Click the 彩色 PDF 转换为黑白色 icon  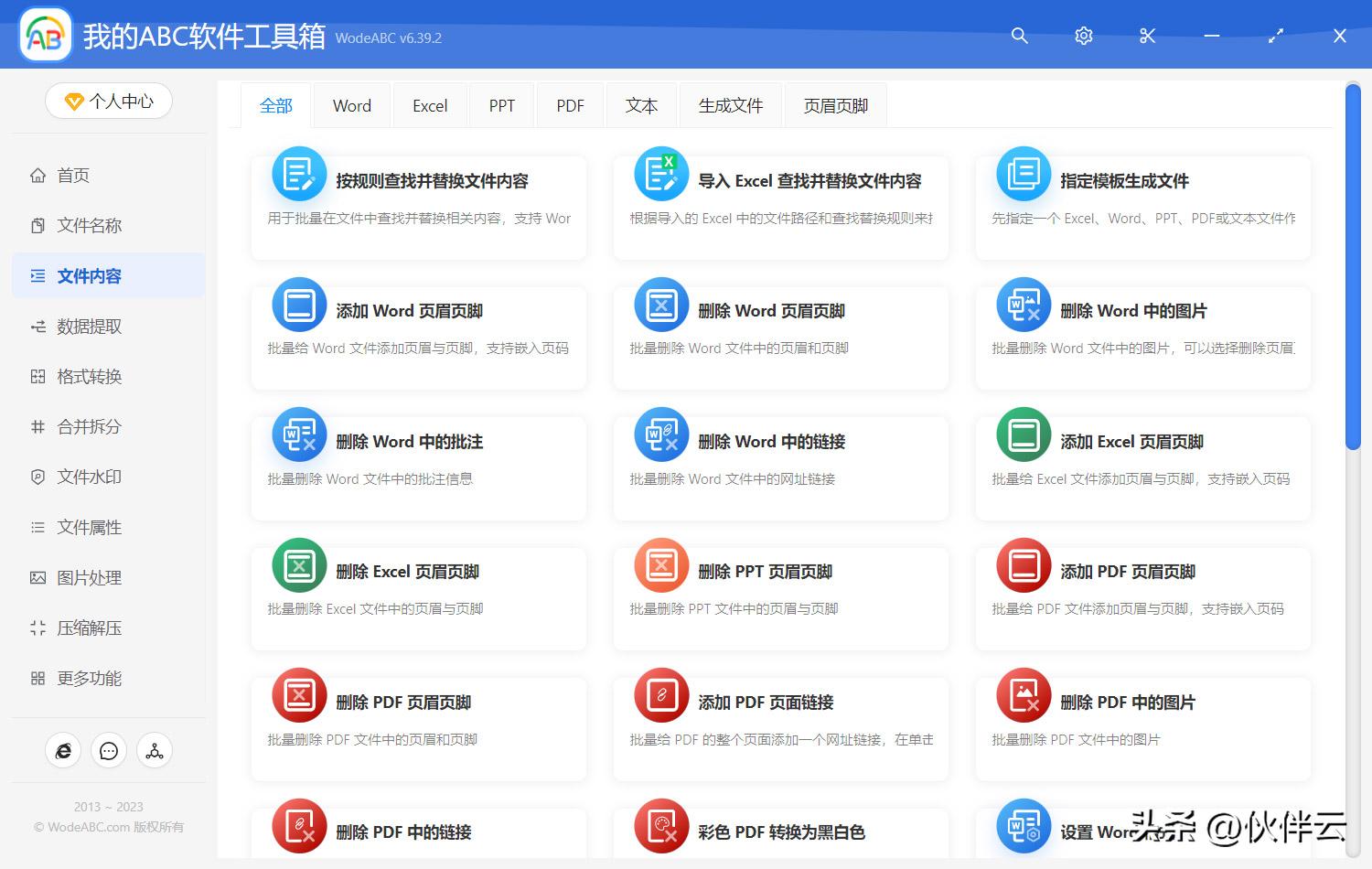[x=660, y=826]
